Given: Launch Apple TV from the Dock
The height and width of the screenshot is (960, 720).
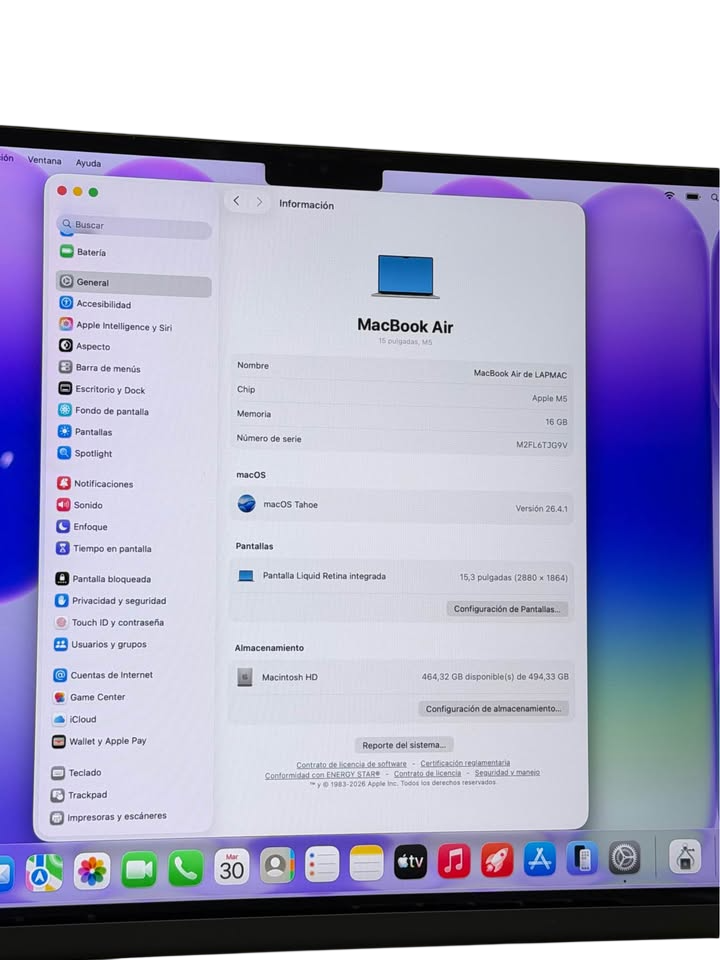Looking at the screenshot, I should point(410,861).
